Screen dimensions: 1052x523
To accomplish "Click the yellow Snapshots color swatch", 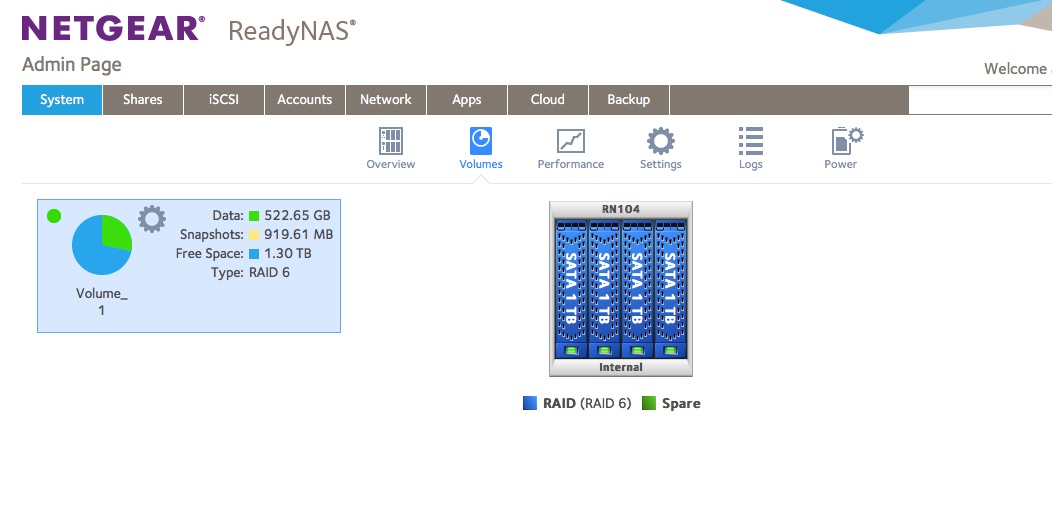I will point(254,235).
